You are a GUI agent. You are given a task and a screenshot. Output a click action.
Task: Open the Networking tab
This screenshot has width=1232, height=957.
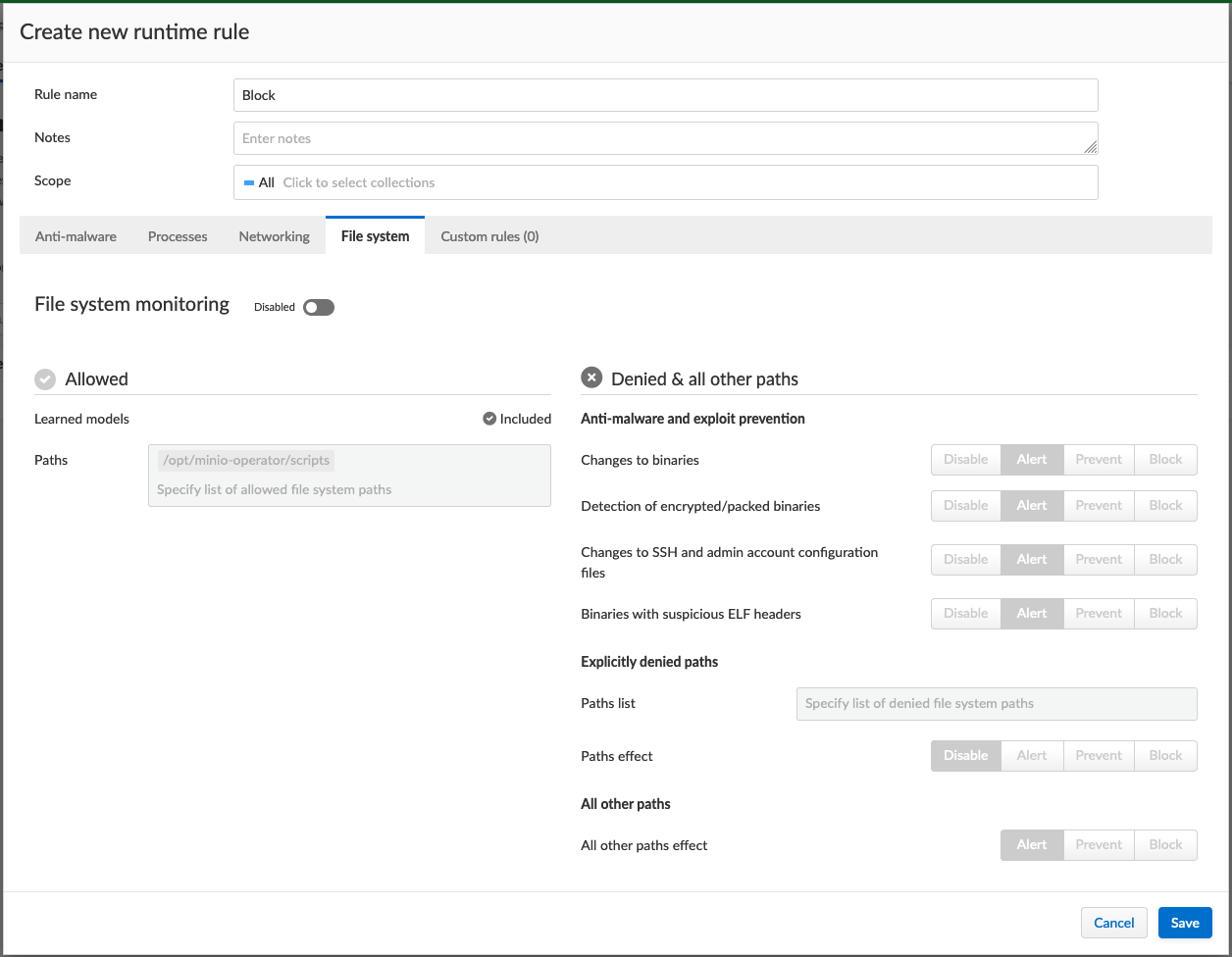pos(274,236)
